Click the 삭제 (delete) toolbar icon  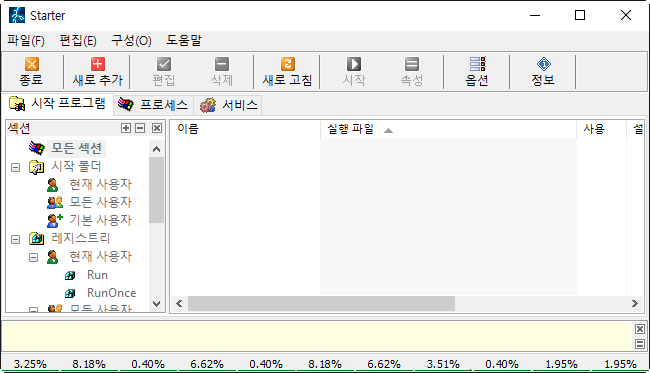[222, 64]
